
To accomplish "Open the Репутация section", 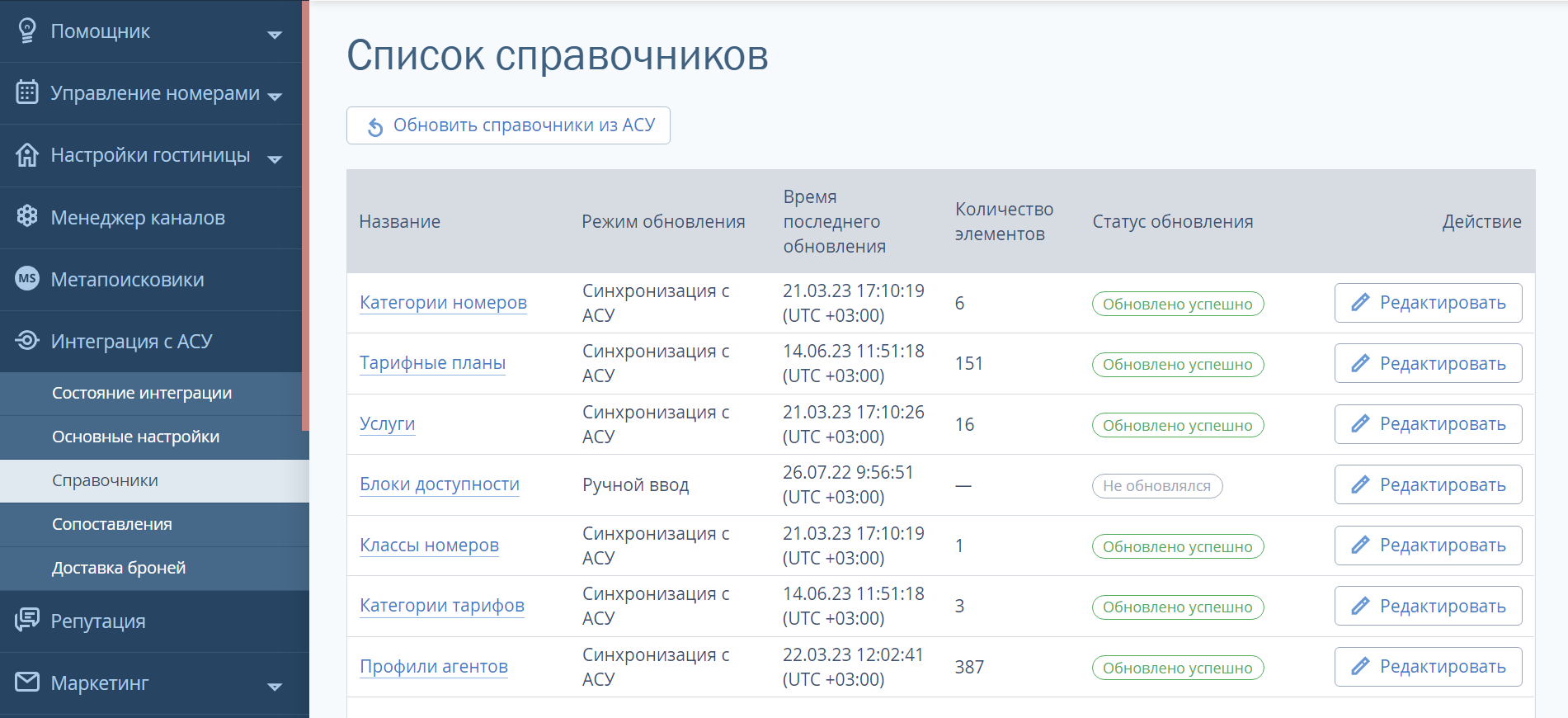I will pos(151,621).
